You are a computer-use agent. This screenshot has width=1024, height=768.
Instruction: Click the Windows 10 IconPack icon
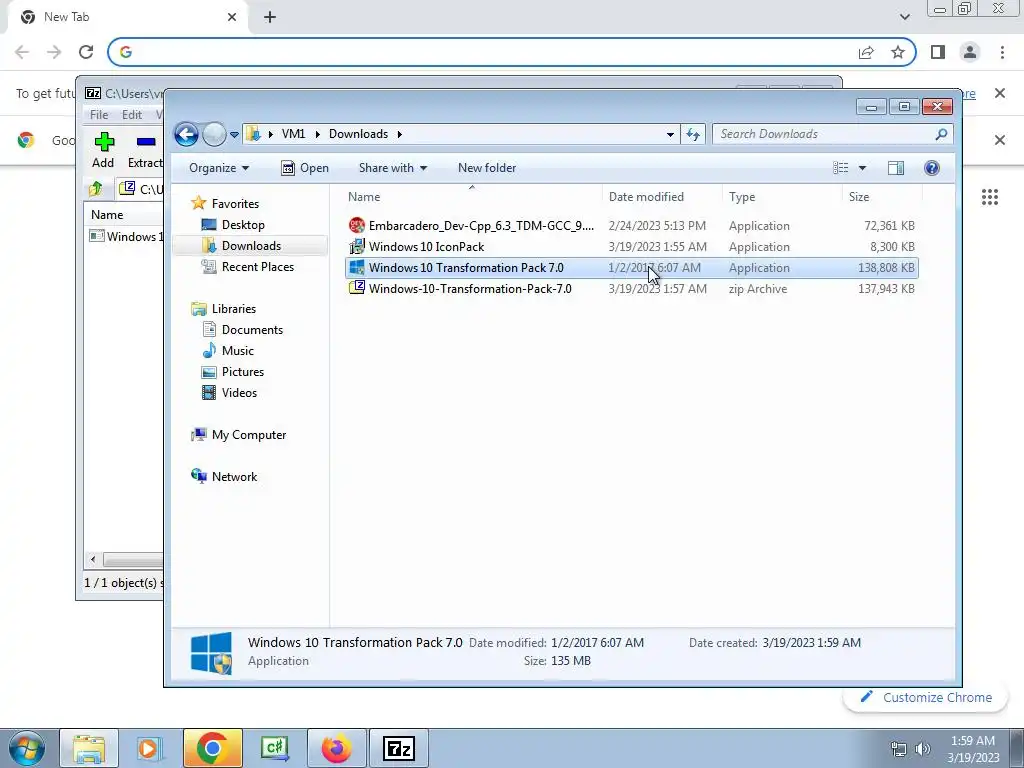click(x=357, y=247)
